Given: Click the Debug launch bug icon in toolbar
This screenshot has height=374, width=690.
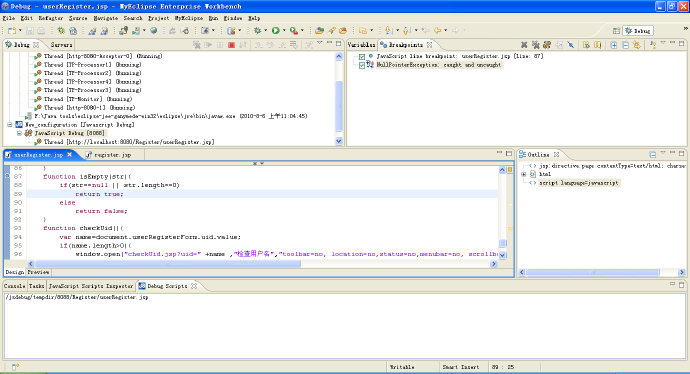Looking at the screenshot, I should [x=257, y=30].
